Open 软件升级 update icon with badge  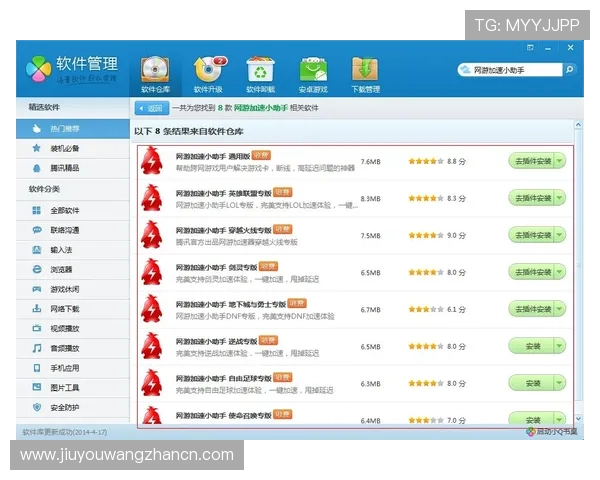point(209,69)
